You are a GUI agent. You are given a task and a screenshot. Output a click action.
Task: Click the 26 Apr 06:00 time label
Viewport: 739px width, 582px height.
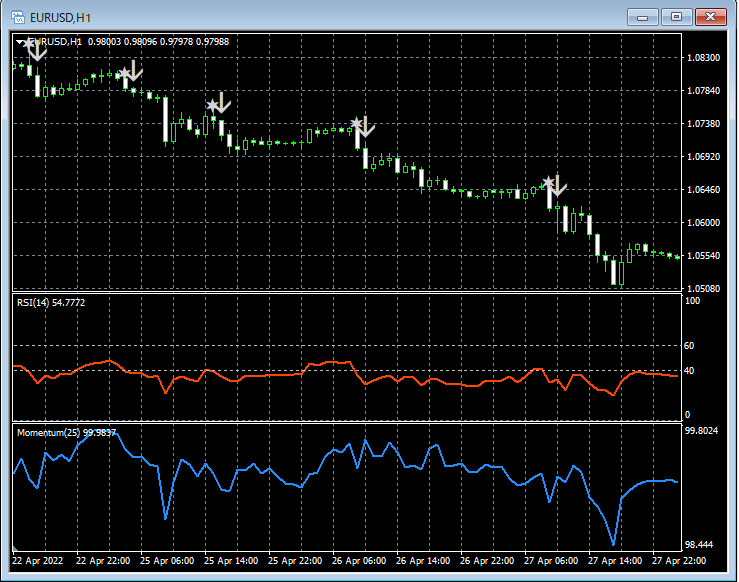tap(359, 561)
